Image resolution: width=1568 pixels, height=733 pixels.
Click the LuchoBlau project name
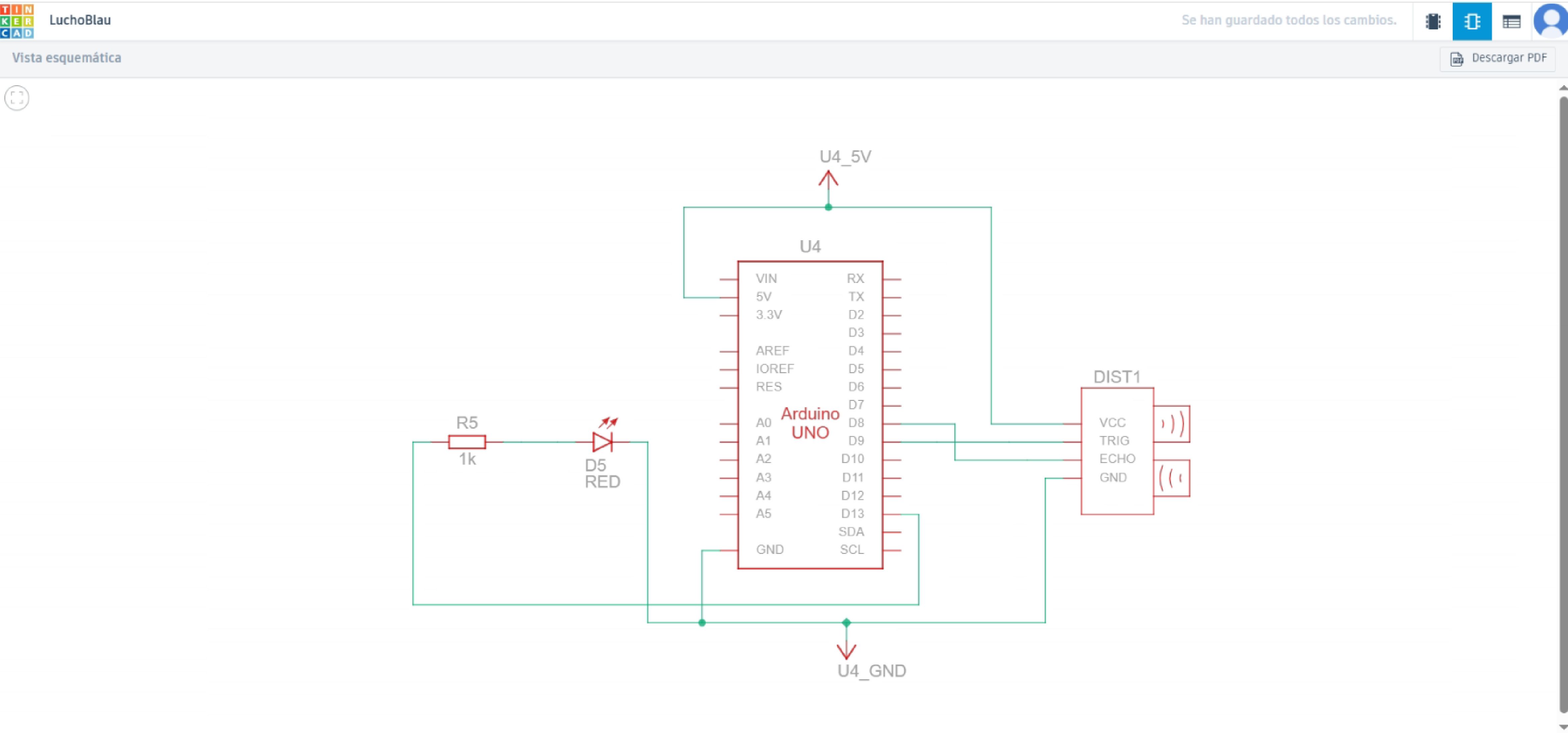(80, 20)
